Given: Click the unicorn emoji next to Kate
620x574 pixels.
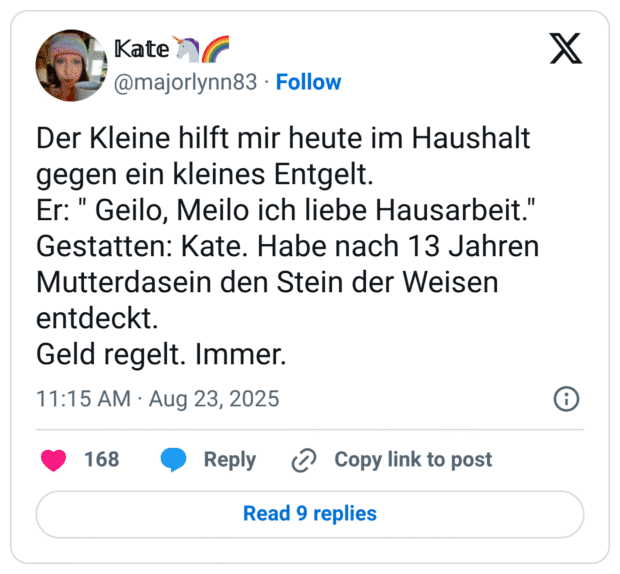Looking at the screenshot, I should click(188, 47).
